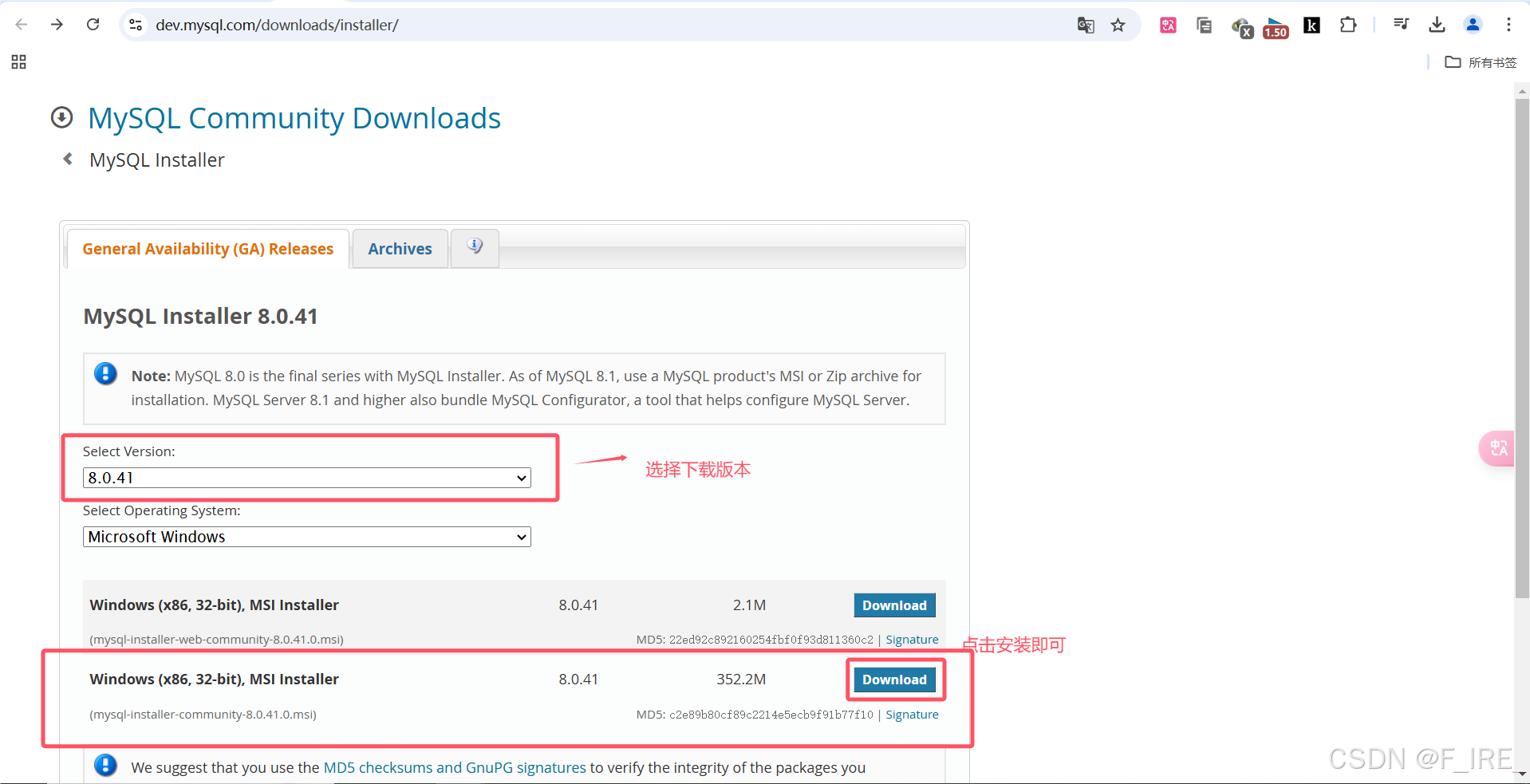
Task: Click the gray cloud extension with X badge
Action: pyautogui.click(x=1242, y=28)
